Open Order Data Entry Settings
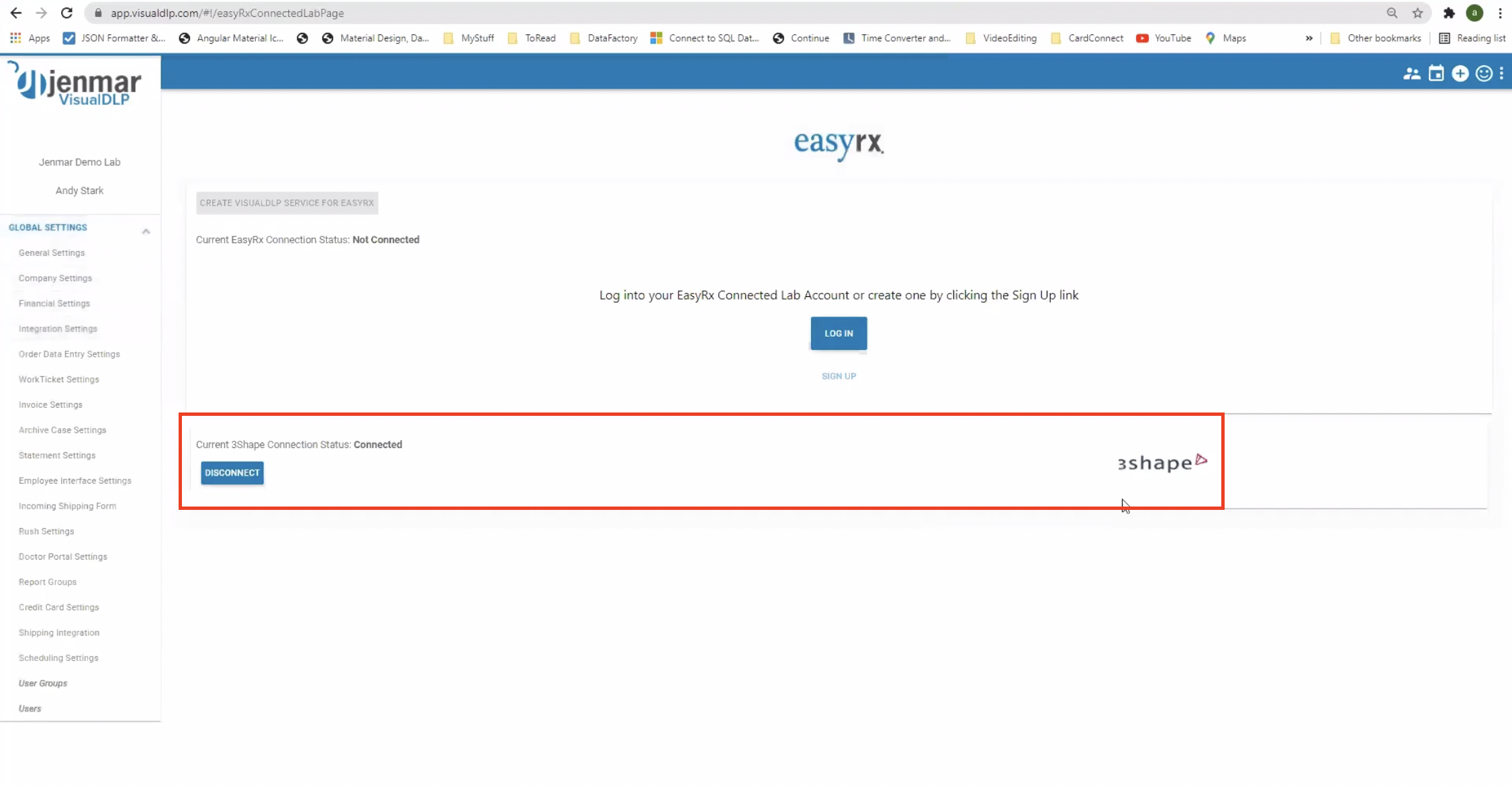Viewport: 1512px width, 786px height. click(x=69, y=354)
